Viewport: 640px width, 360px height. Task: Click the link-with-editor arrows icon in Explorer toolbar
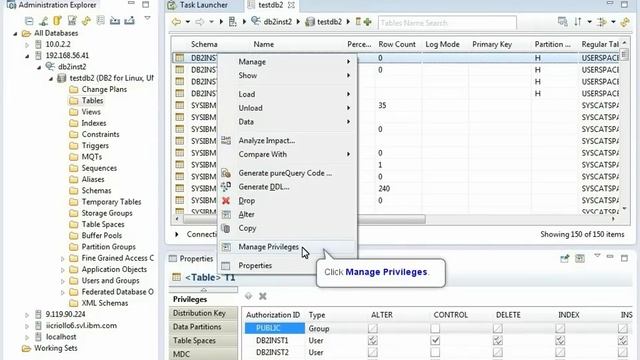[x=86, y=20]
